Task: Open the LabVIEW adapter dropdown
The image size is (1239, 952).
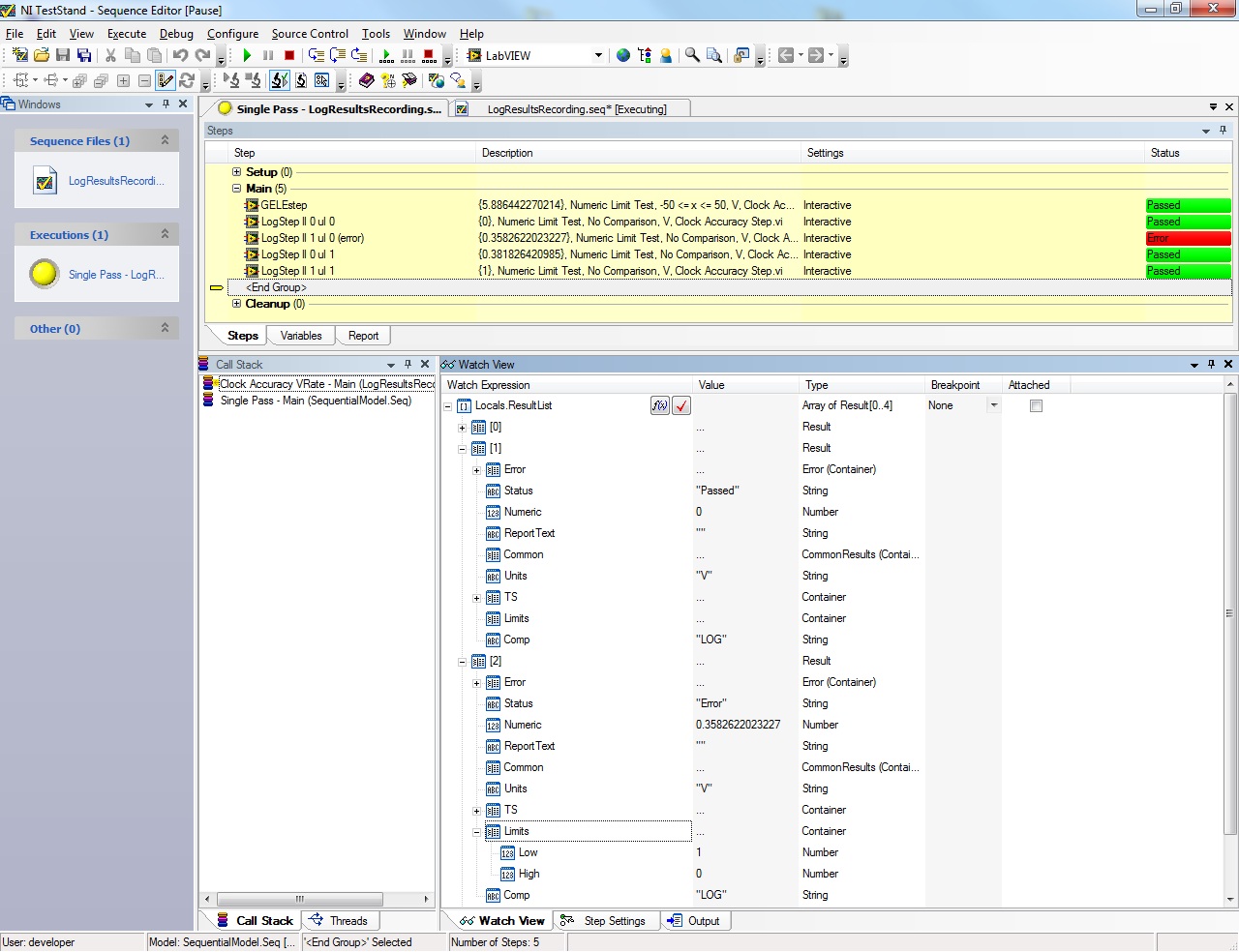Action: click(x=598, y=55)
